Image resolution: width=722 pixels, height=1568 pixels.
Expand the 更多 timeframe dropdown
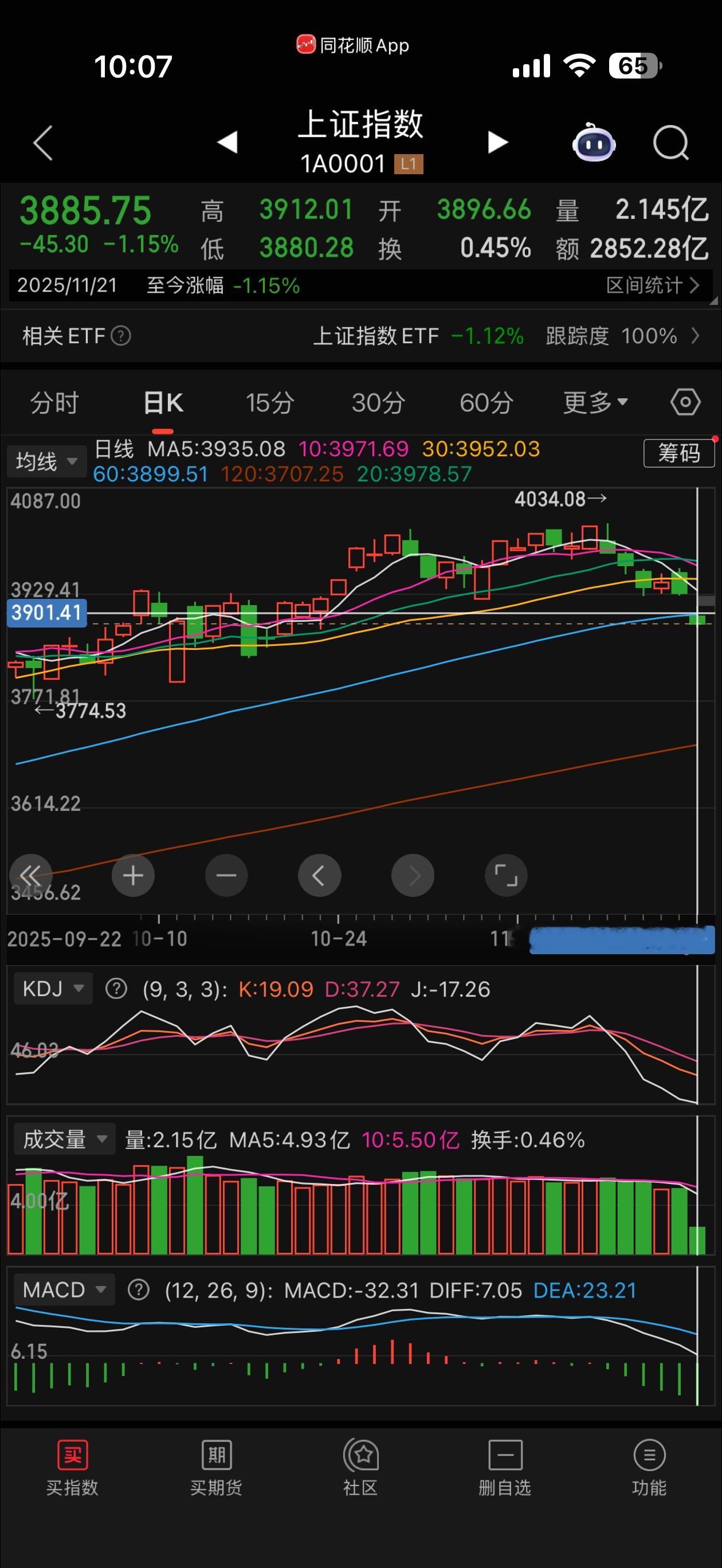point(595,402)
